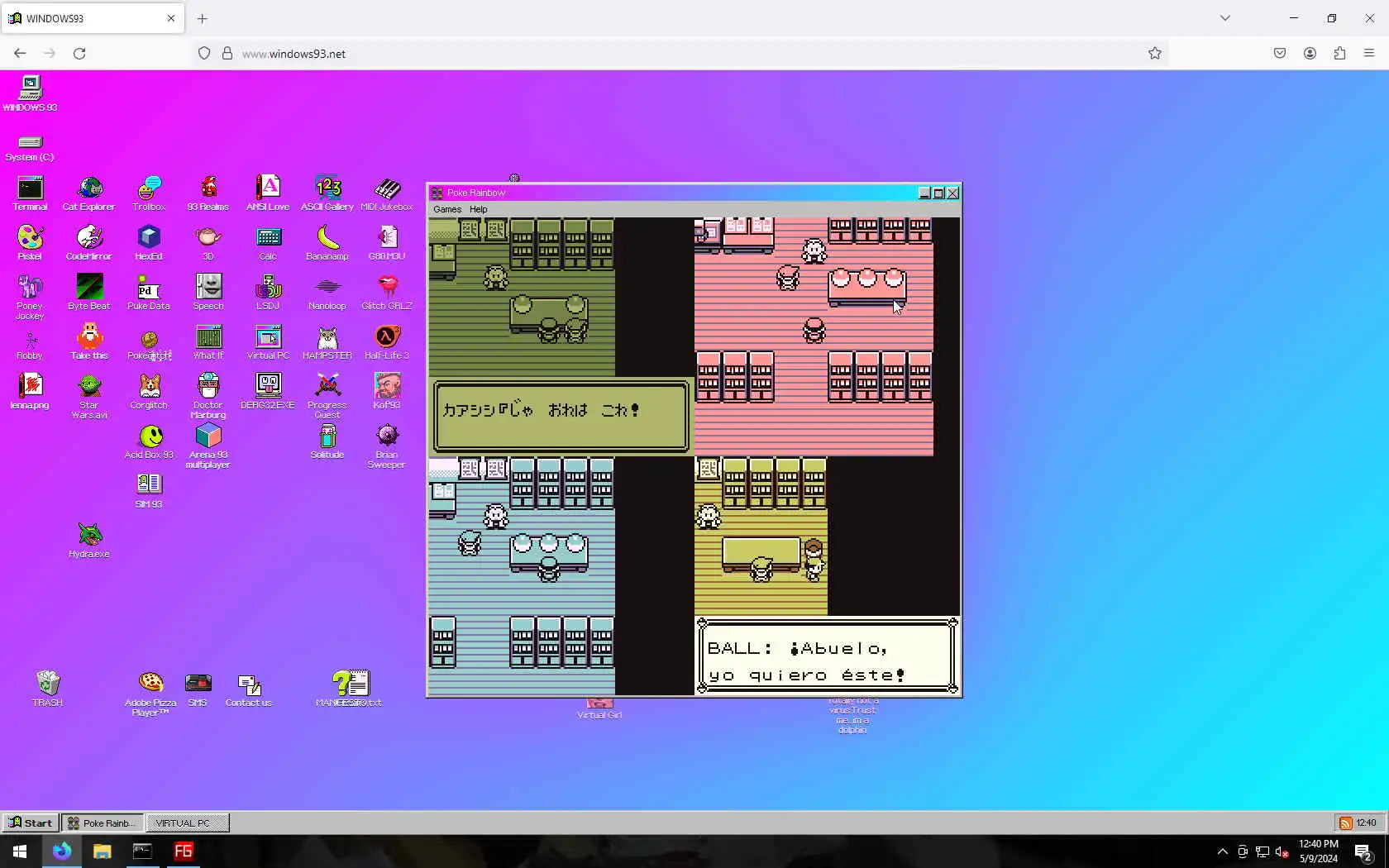1389x868 pixels.
Task: Launch the Calc calculator icon
Action: (x=268, y=243)
